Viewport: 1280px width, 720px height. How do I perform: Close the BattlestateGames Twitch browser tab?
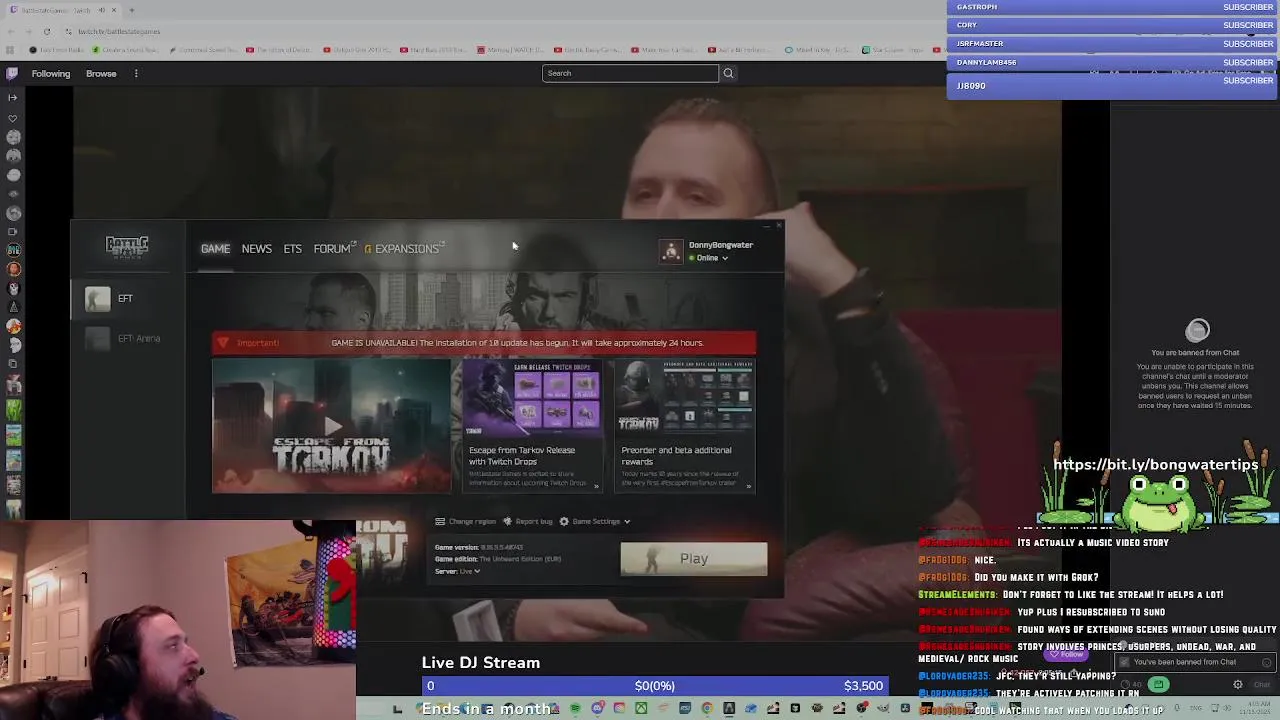[x=114, y=10]
